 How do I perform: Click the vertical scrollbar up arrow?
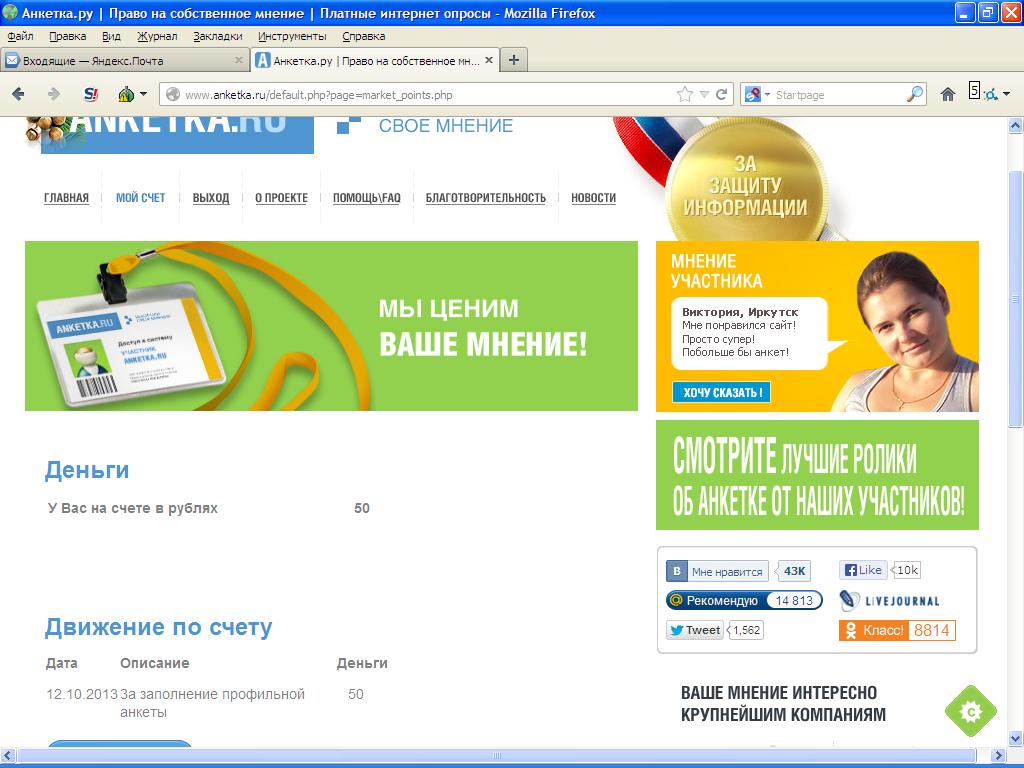coord(1016,125)
